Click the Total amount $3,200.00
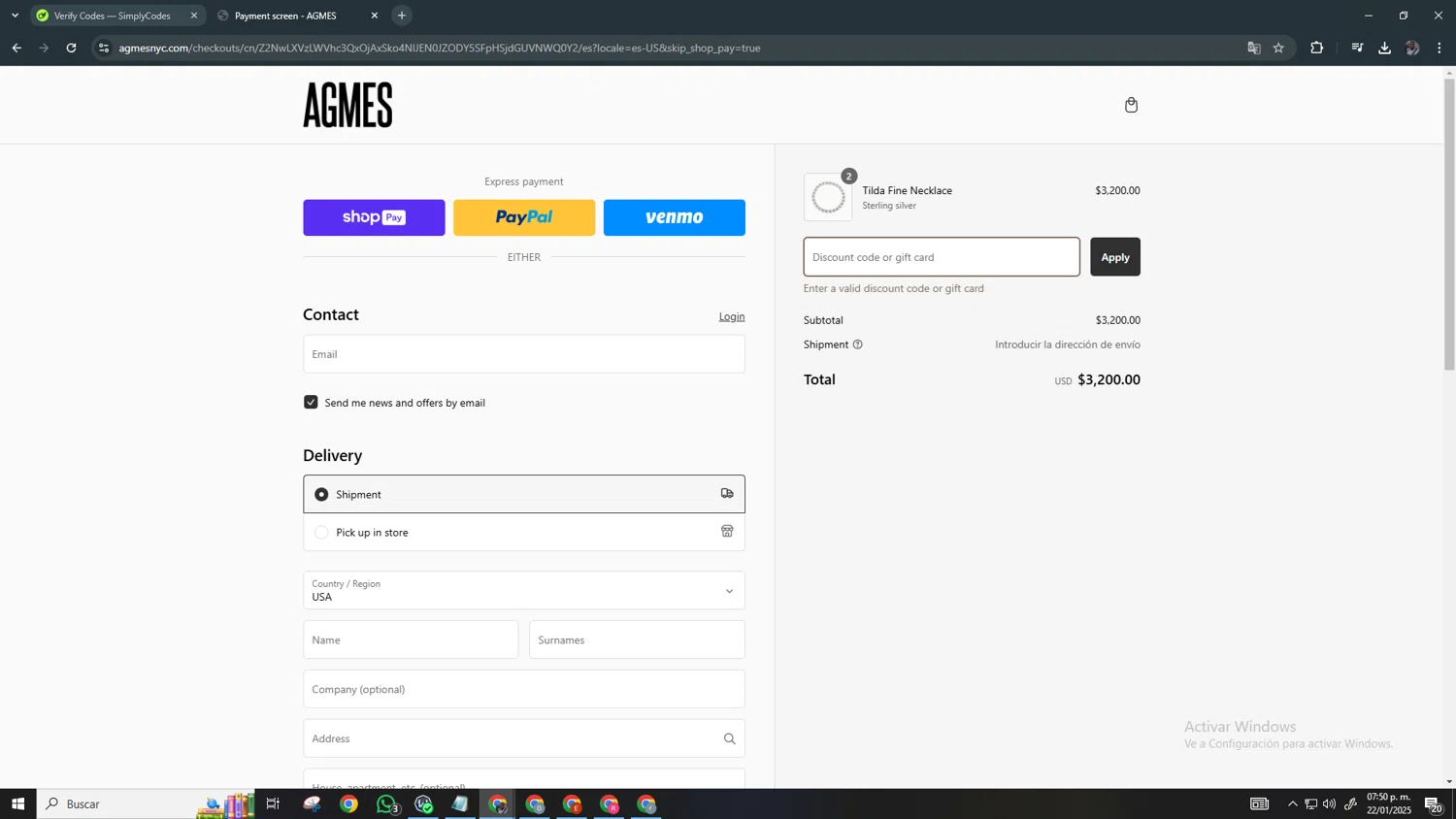1456x819 pixels. [1109, 379]
